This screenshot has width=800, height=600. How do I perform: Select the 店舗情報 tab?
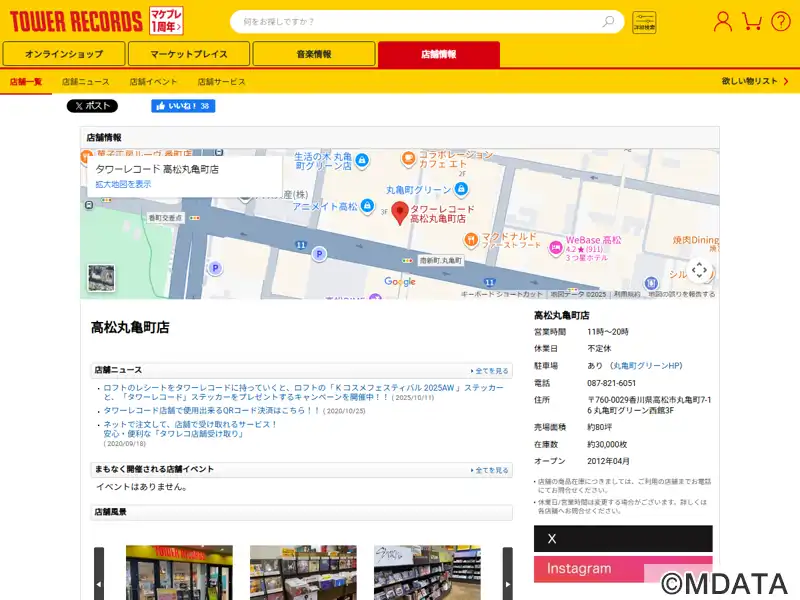coord(439,54)
